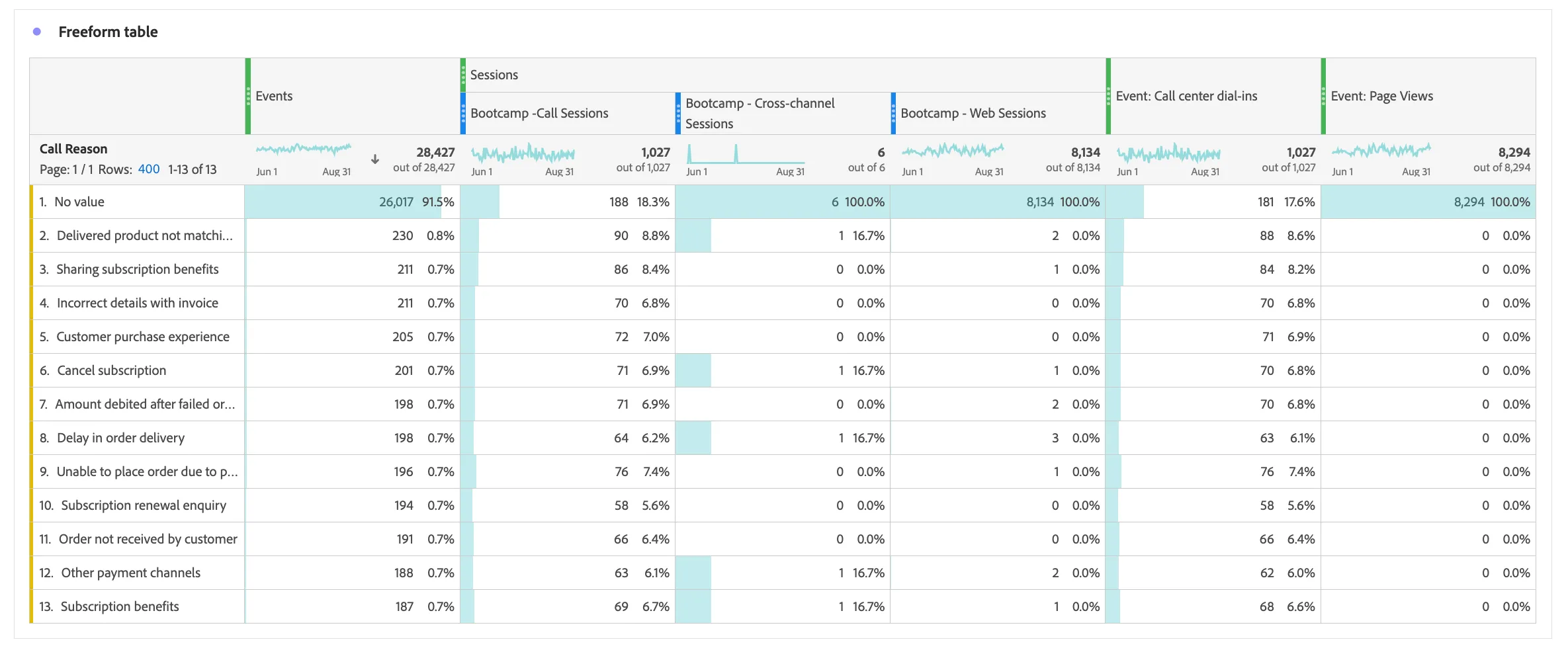Click the Bootcamp -Call Sessions sparkline
This screenshot has height=652, width=1568.
click(523, 153)
